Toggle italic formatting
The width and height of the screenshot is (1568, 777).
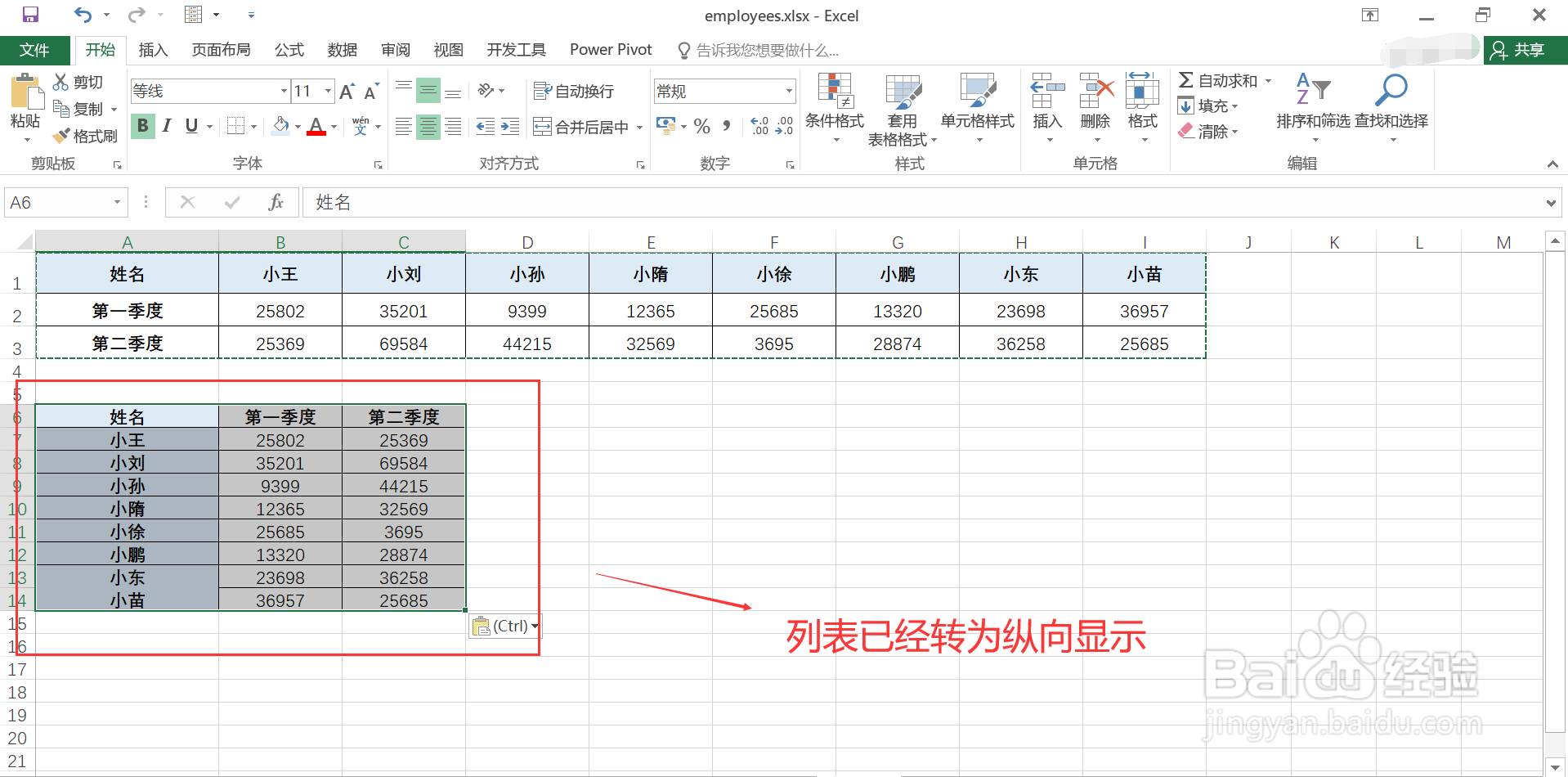click(x=166, y=126)
